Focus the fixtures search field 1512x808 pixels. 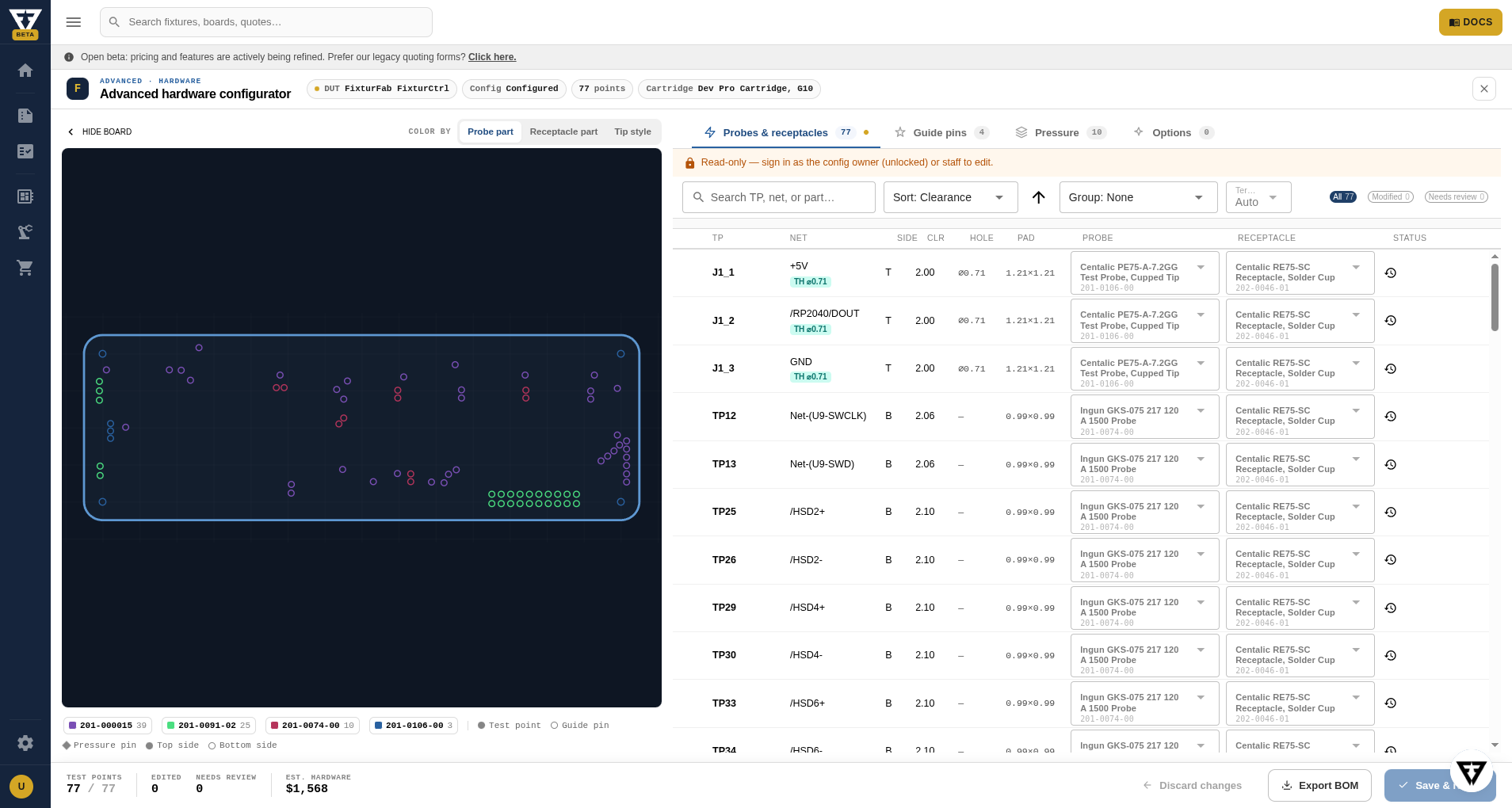click(266, 22)
